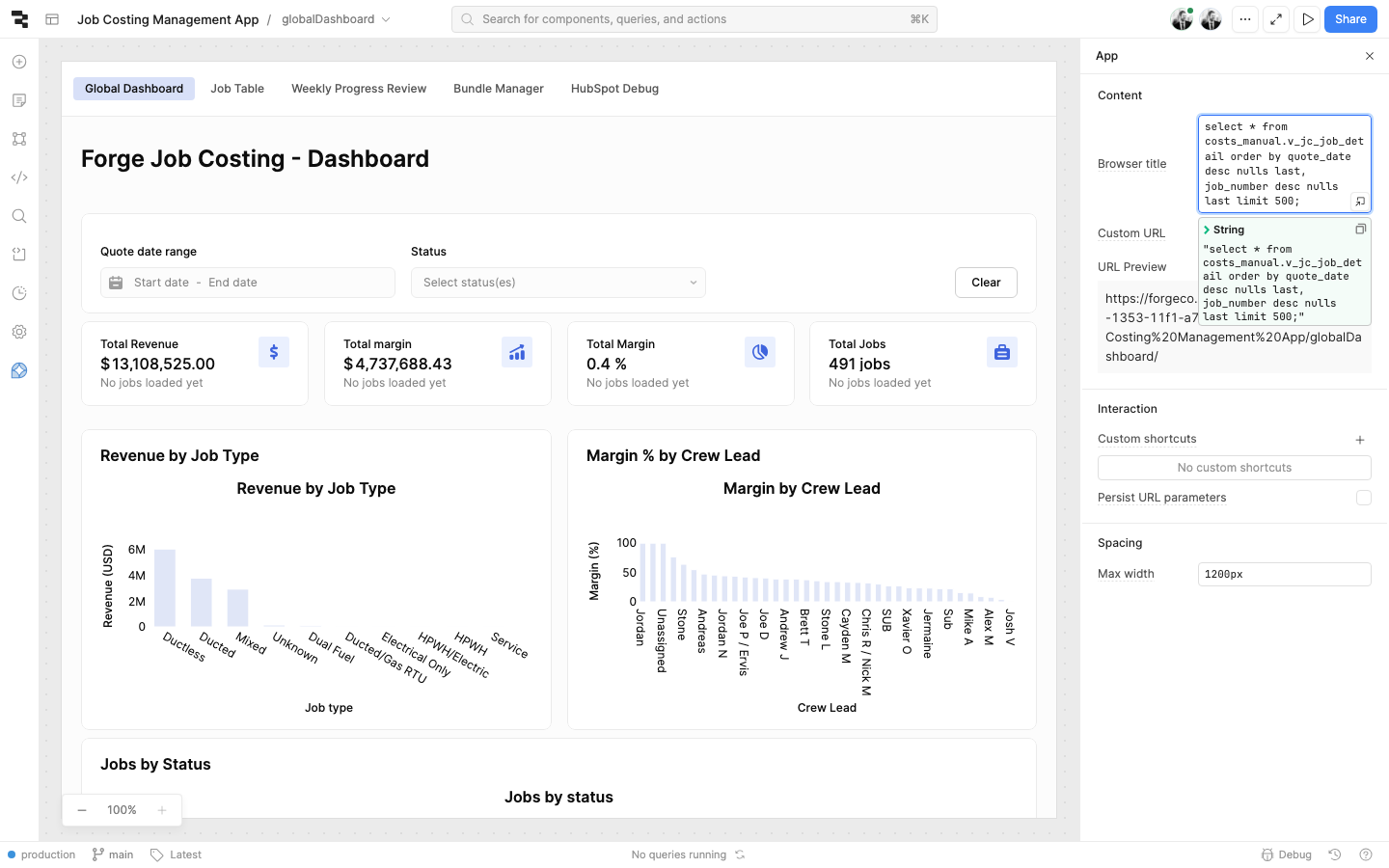Screen dimensions: 1389x868
Task: Click the Preview play icon in top bar
Action: 1307,19
